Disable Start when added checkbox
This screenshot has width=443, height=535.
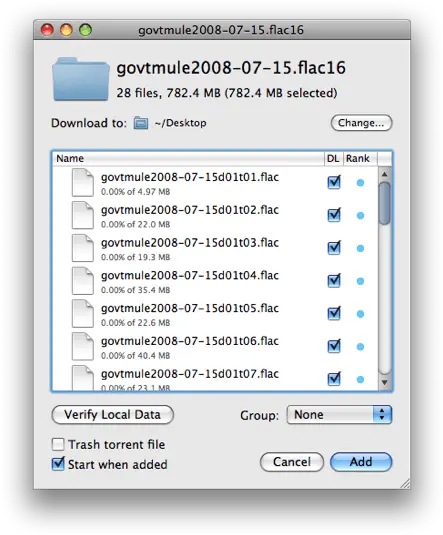(58, 464)
